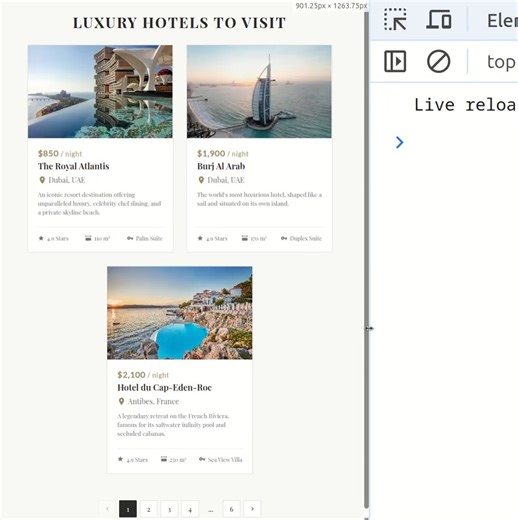Go to next page with right arrow
Viewport: 518px width, 520px height.
[x=252, y=509]
